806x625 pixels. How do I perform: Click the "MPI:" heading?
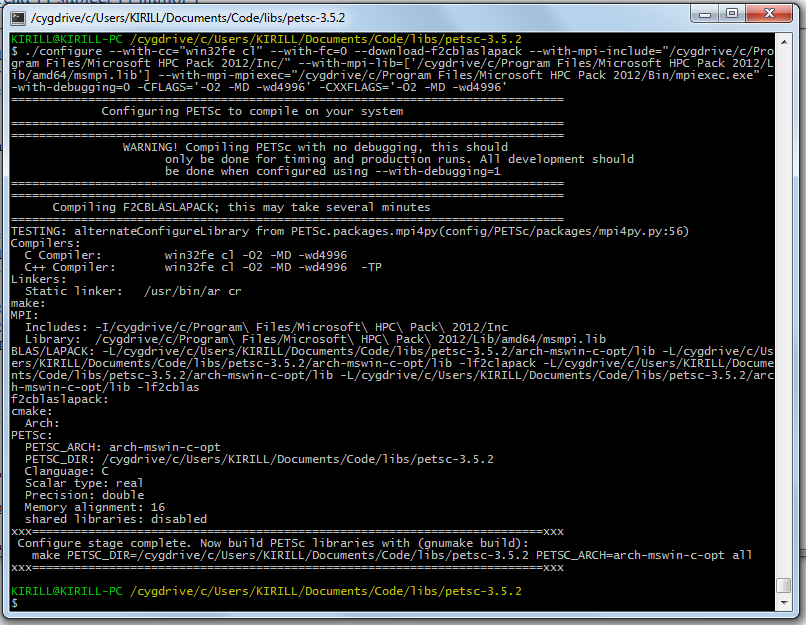click(24, 315)
